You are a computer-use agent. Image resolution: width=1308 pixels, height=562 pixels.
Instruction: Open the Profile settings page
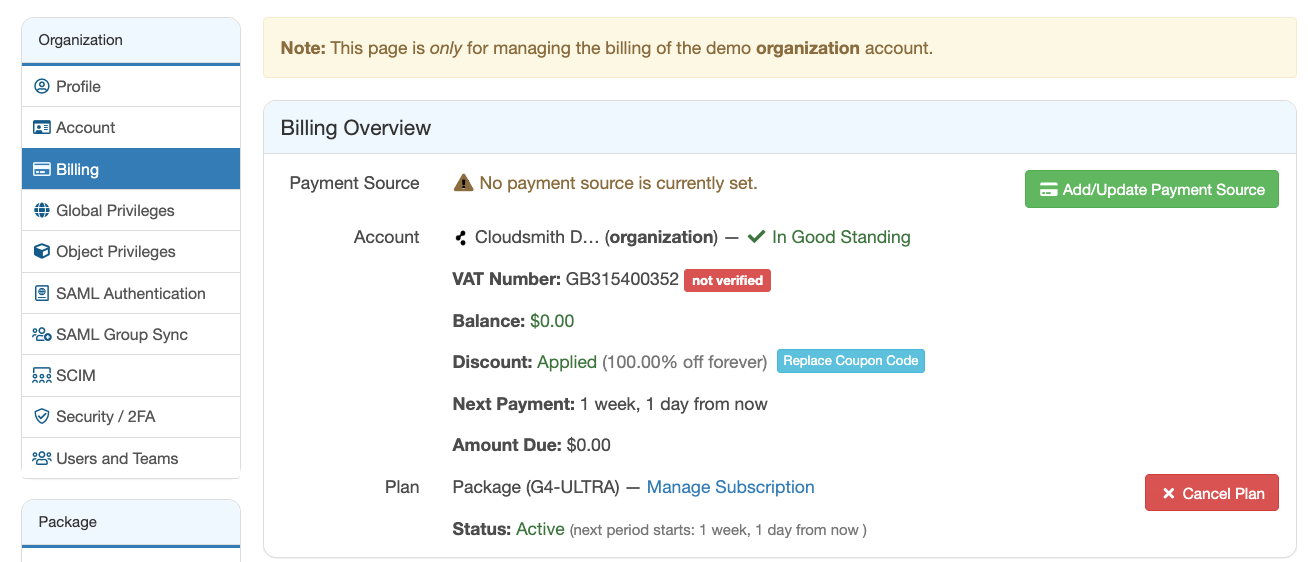coord(78,87)
